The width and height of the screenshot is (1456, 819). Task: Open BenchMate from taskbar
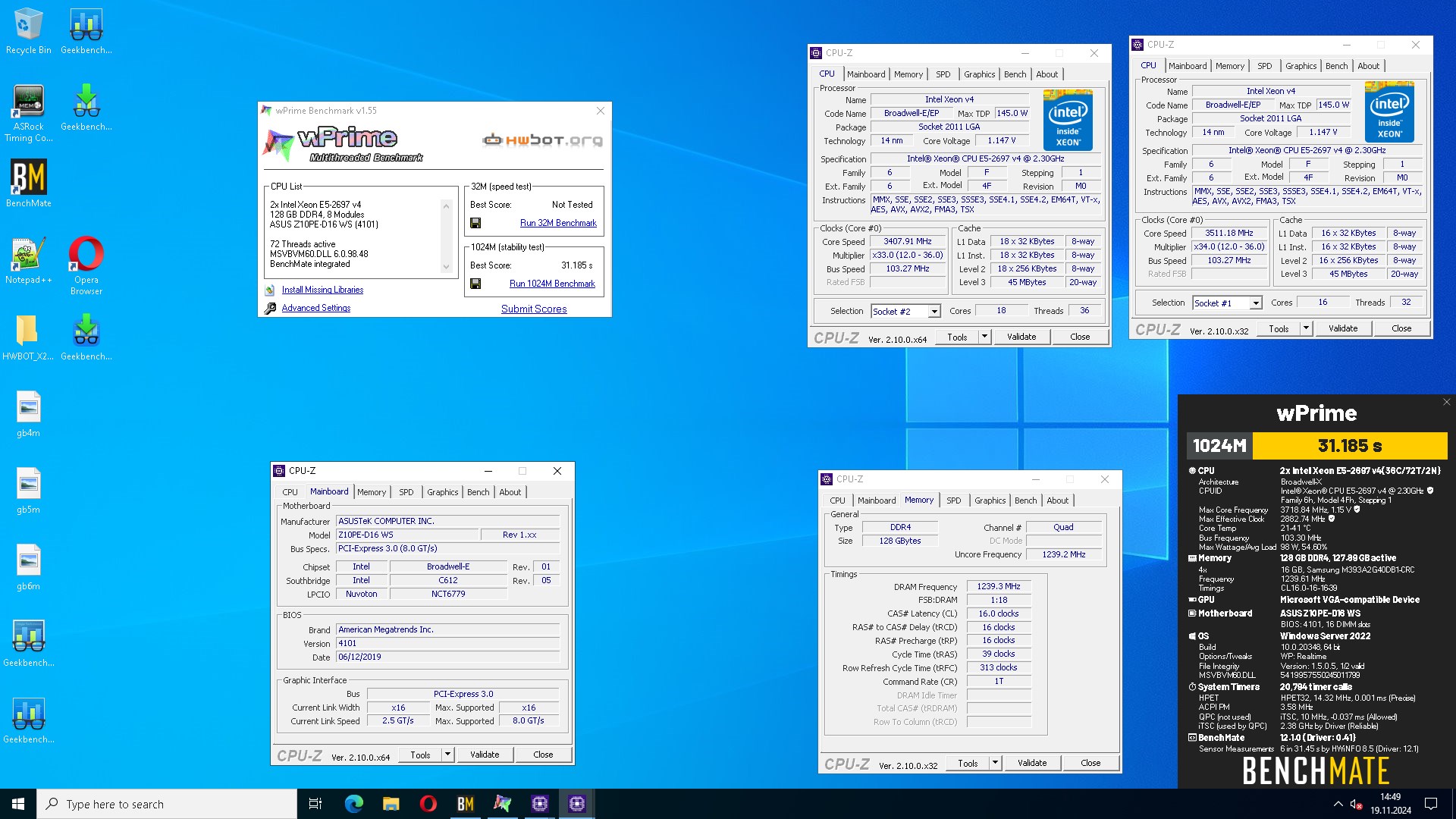tap(465, 804)
